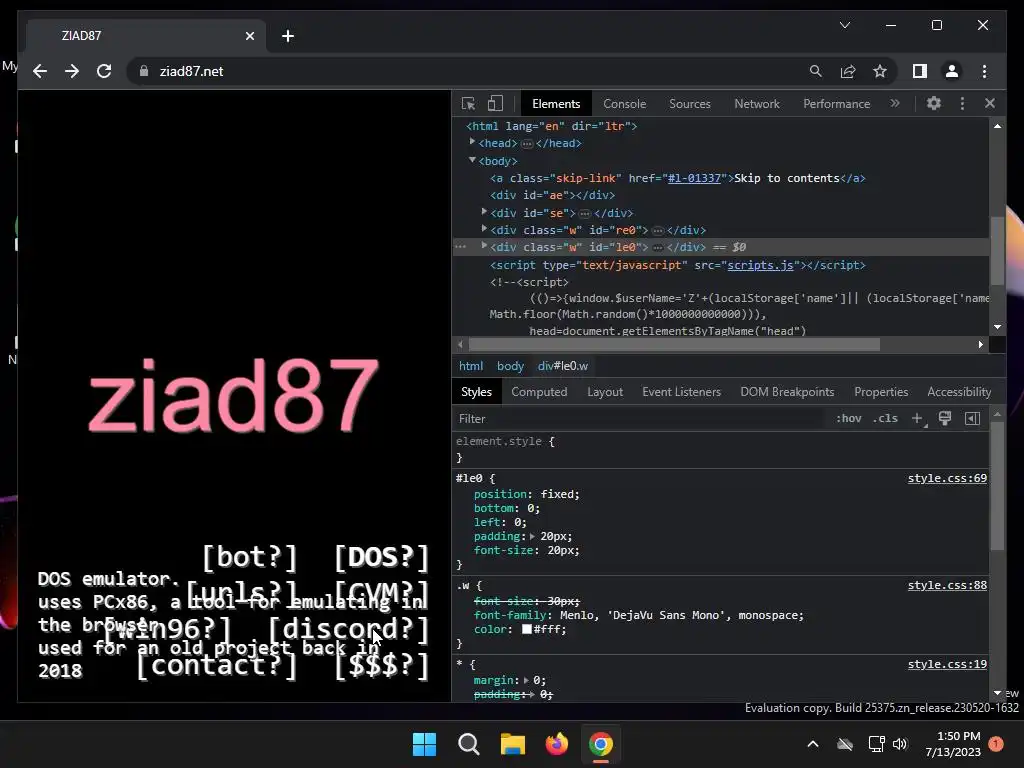Screen dimensions: 1024x768
Task: Expand the div id="le0" node
Action: pos(484,246)
